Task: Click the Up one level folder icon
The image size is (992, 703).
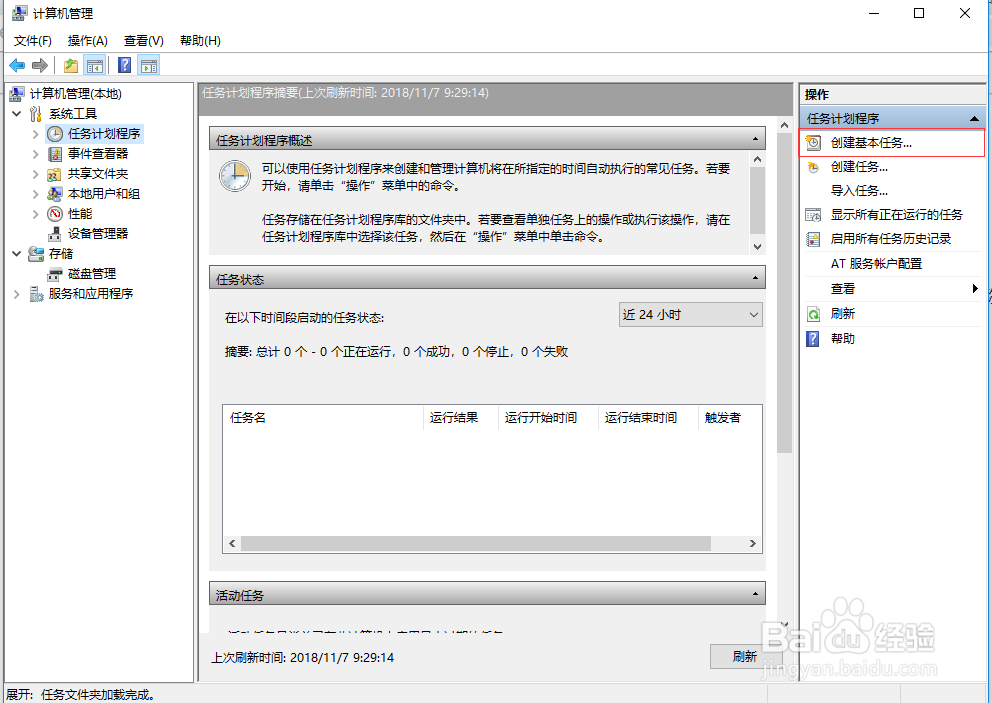Action: pyautogui.click(x=71, y=65)
